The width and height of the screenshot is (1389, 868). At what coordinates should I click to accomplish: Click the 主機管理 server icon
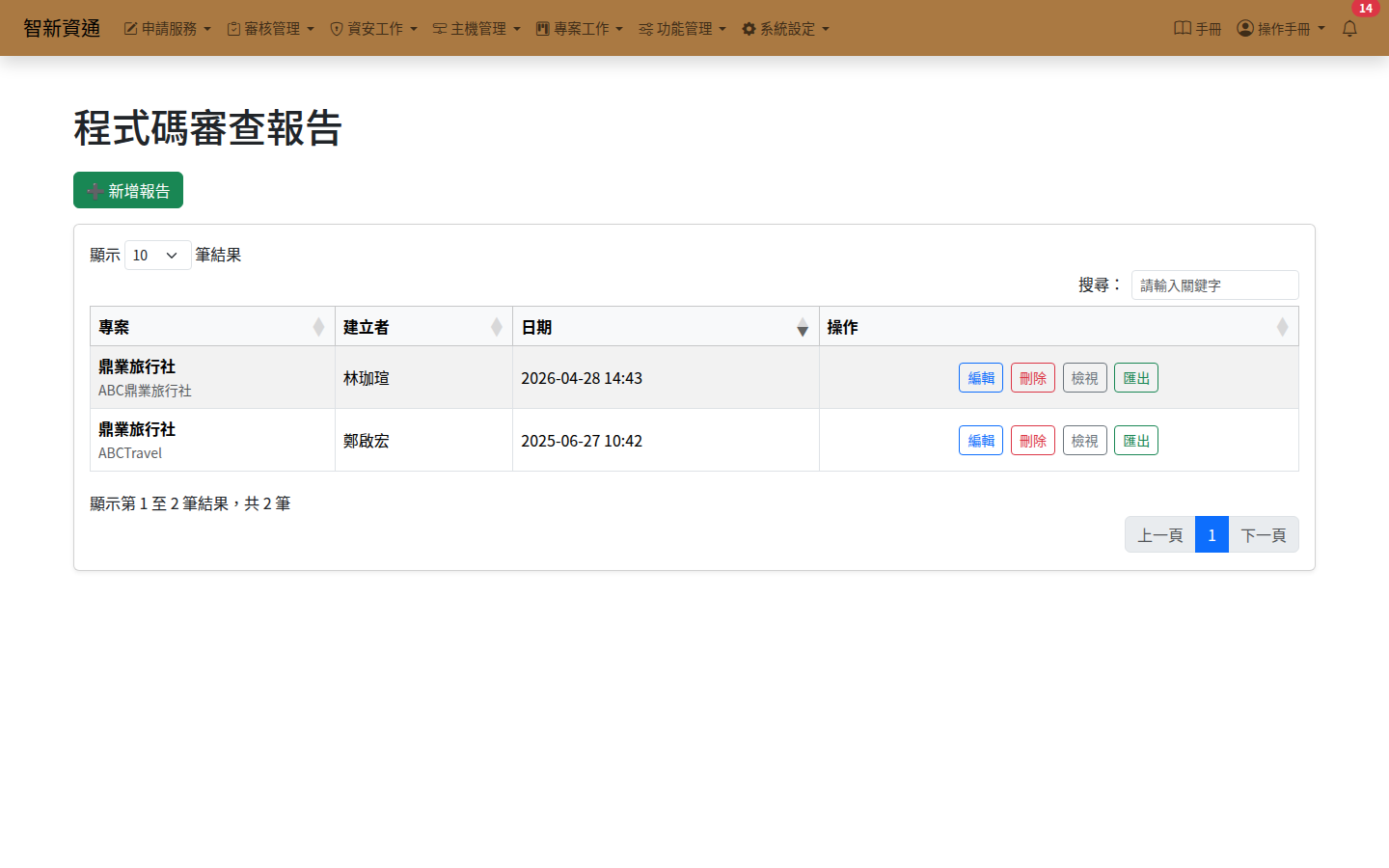pyautogui.click(x=440, y=29)
